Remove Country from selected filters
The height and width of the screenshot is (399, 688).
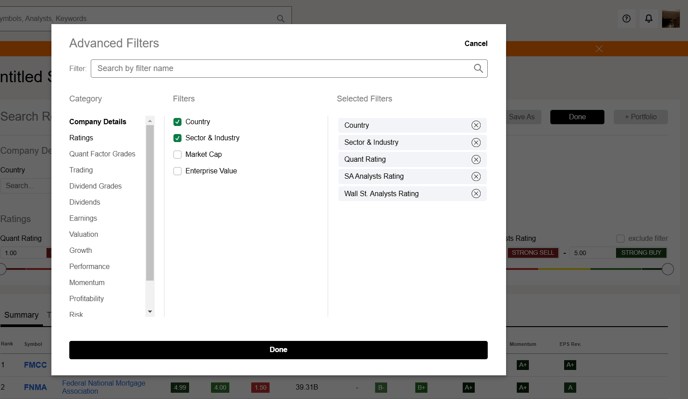coord(476,125)
